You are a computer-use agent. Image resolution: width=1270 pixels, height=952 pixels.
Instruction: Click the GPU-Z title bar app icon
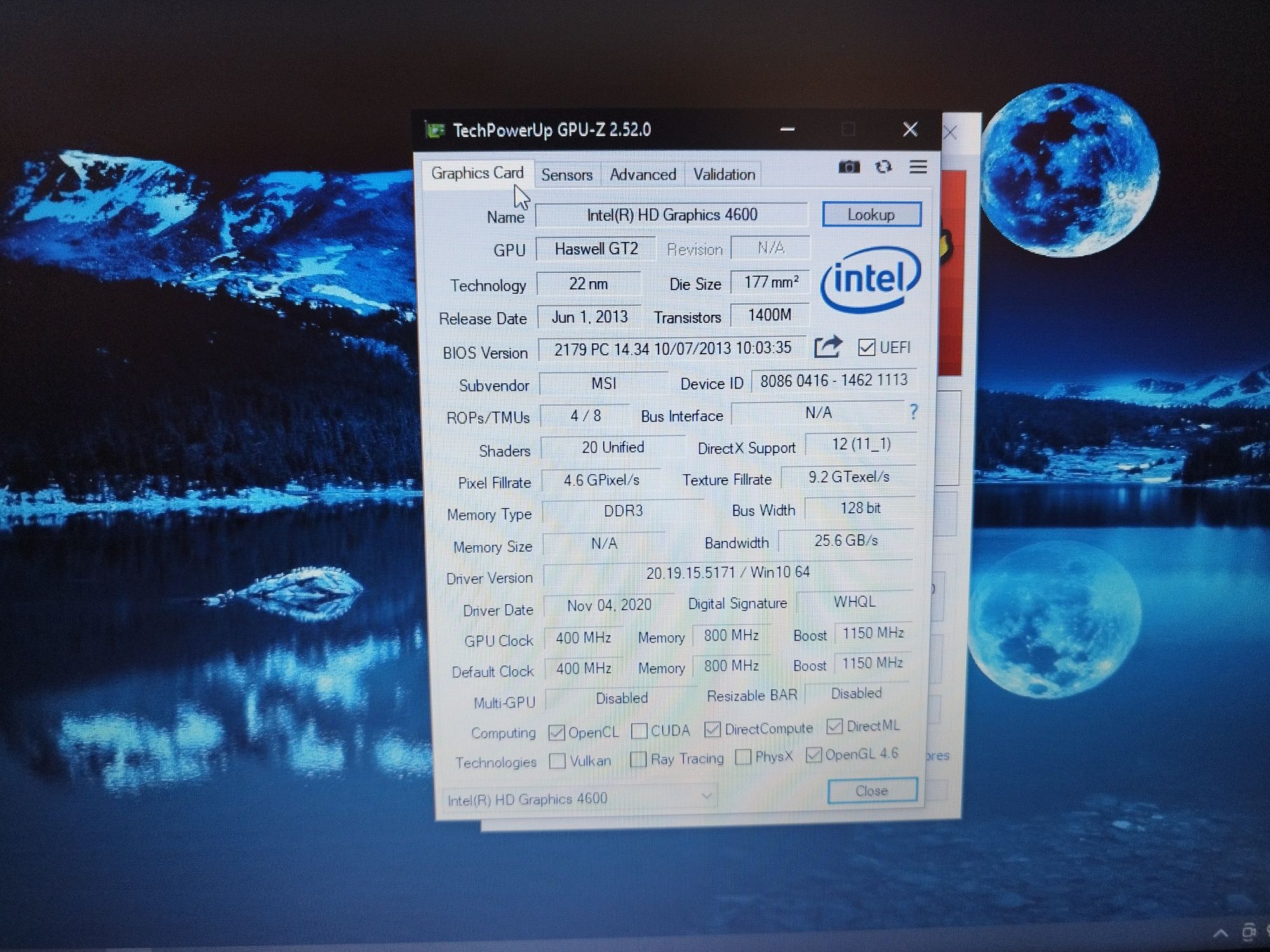click(435, 131)
